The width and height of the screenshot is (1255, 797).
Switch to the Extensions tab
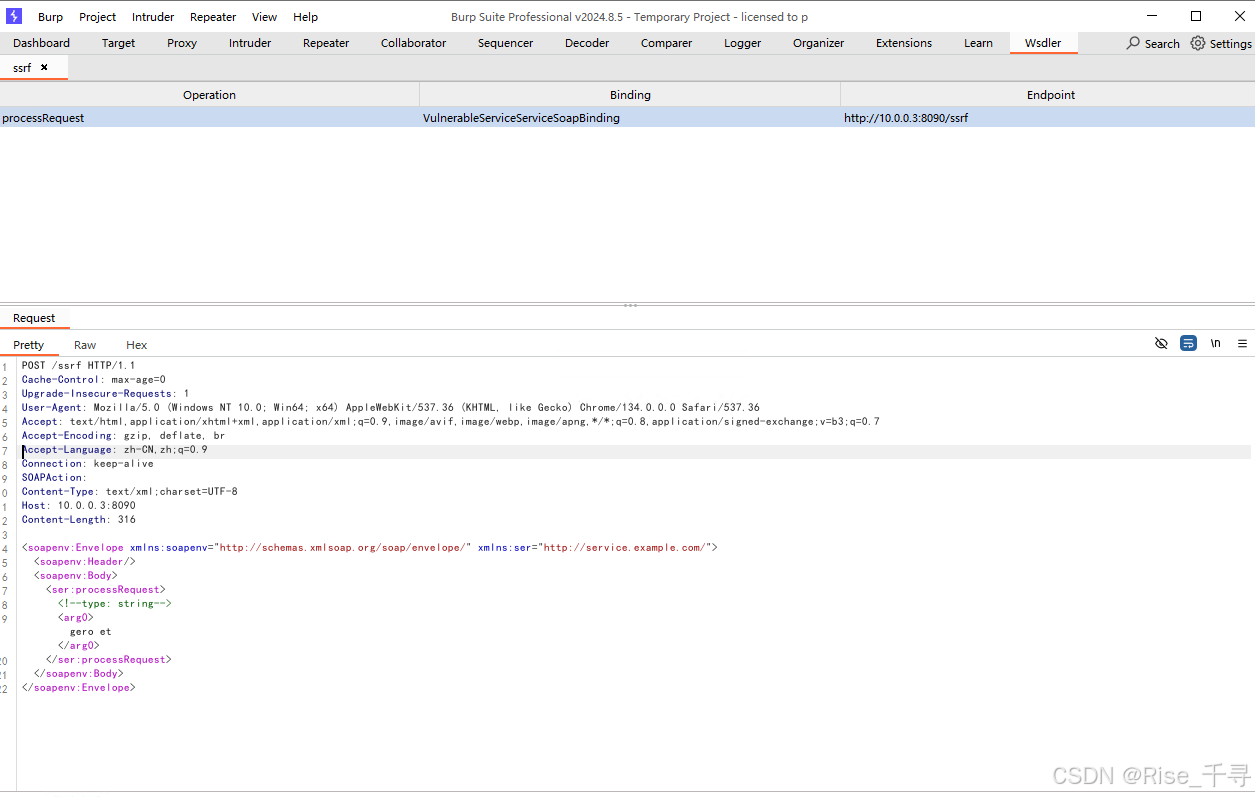(904, 43)
